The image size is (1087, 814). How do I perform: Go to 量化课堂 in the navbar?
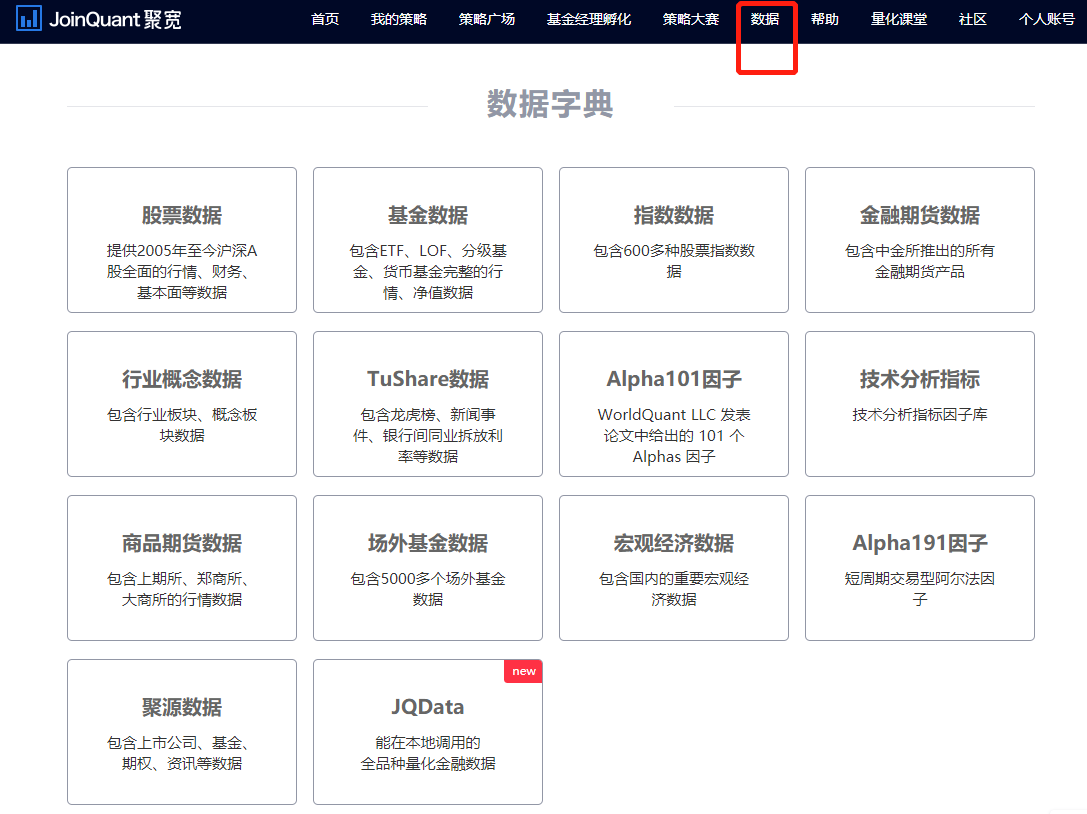point(899,19)
